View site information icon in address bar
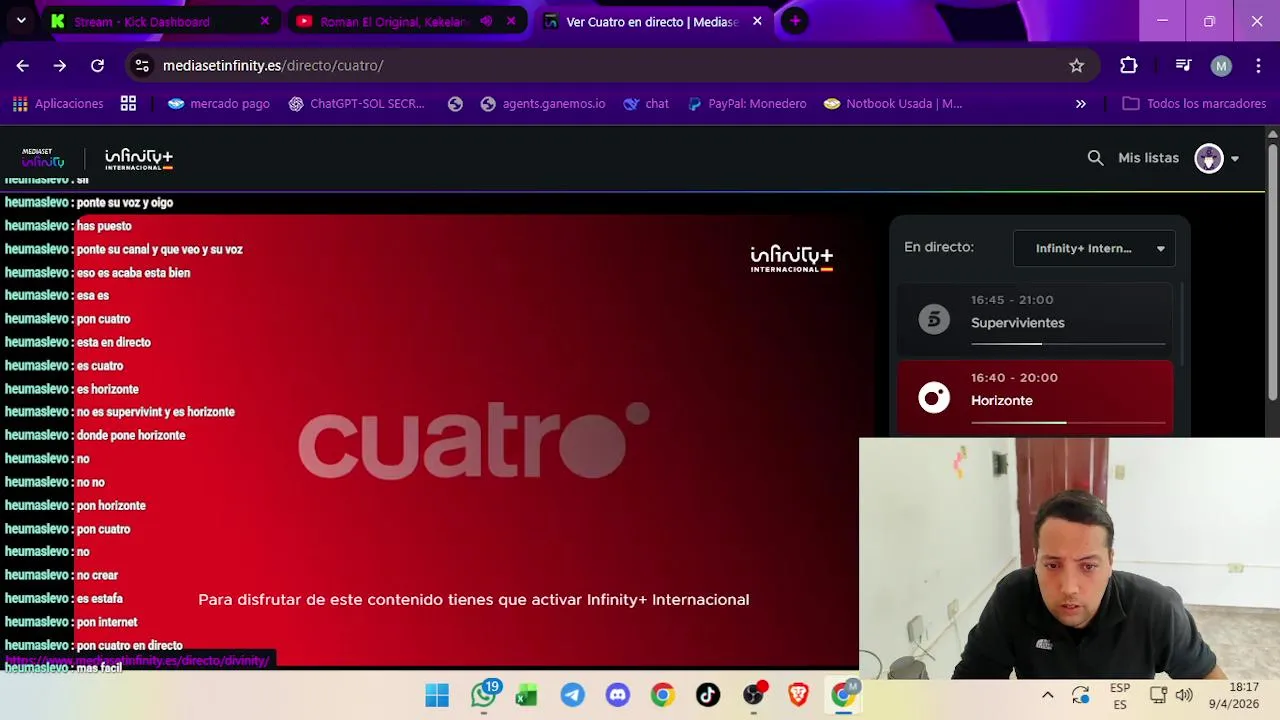The image size is (1280, 720). (x=142, y=65)
